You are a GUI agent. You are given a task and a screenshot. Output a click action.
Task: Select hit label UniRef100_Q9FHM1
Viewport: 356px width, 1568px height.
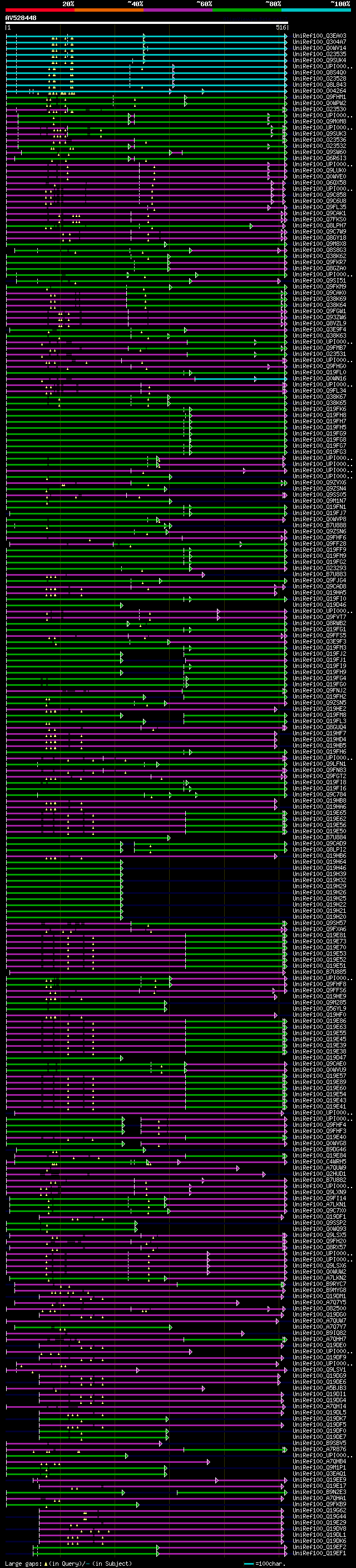pyautogui.click(x=319, y=97)
